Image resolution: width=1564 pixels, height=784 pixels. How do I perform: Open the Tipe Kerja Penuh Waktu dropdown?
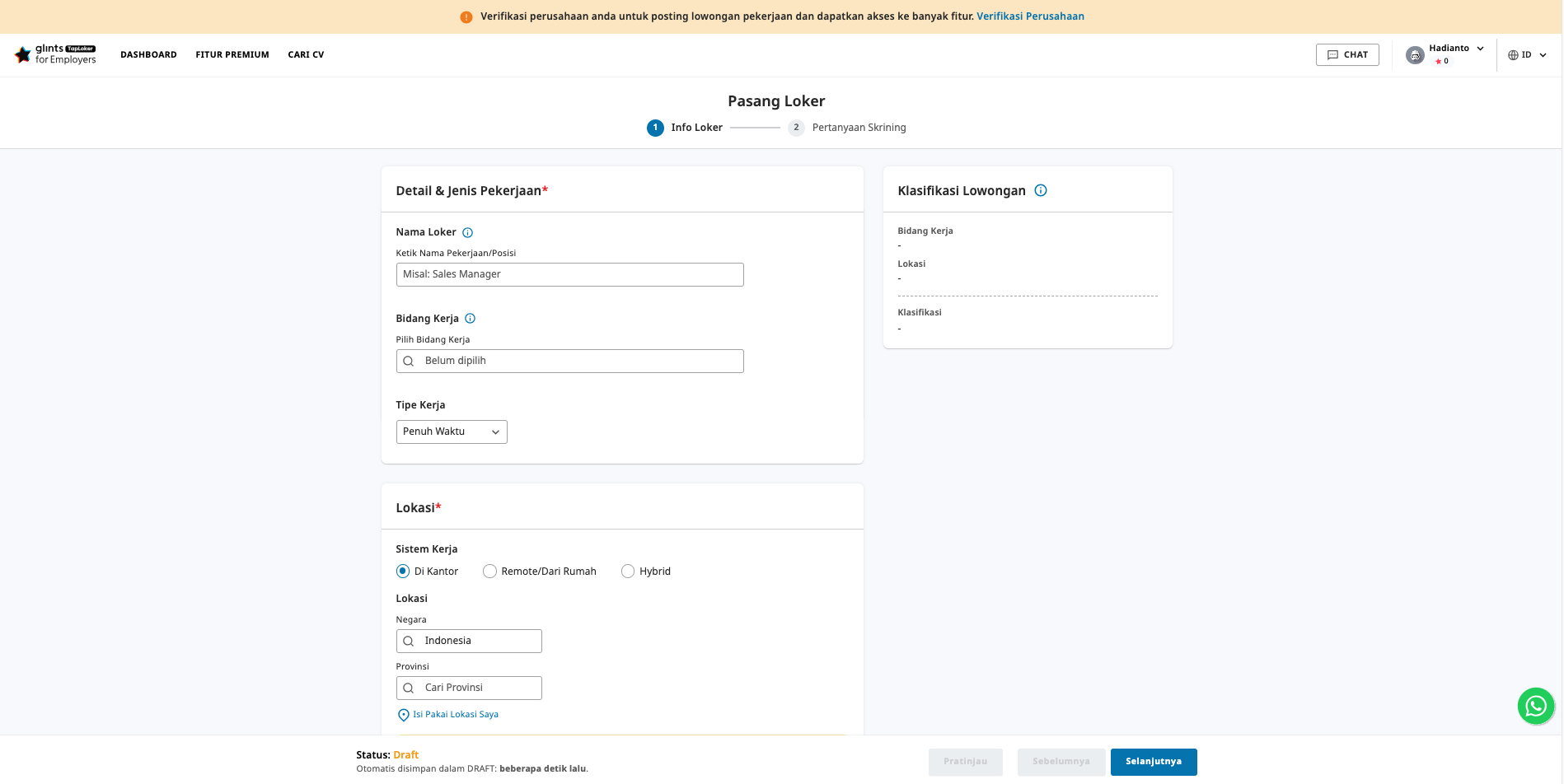click(x=452, y=432)
